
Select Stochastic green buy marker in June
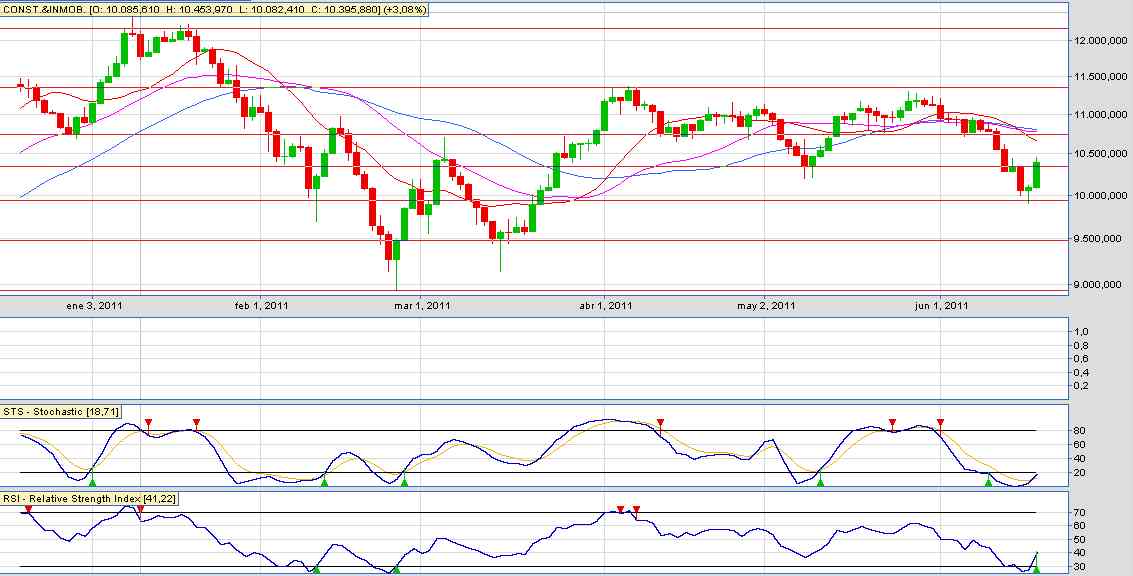pos(988,481)
